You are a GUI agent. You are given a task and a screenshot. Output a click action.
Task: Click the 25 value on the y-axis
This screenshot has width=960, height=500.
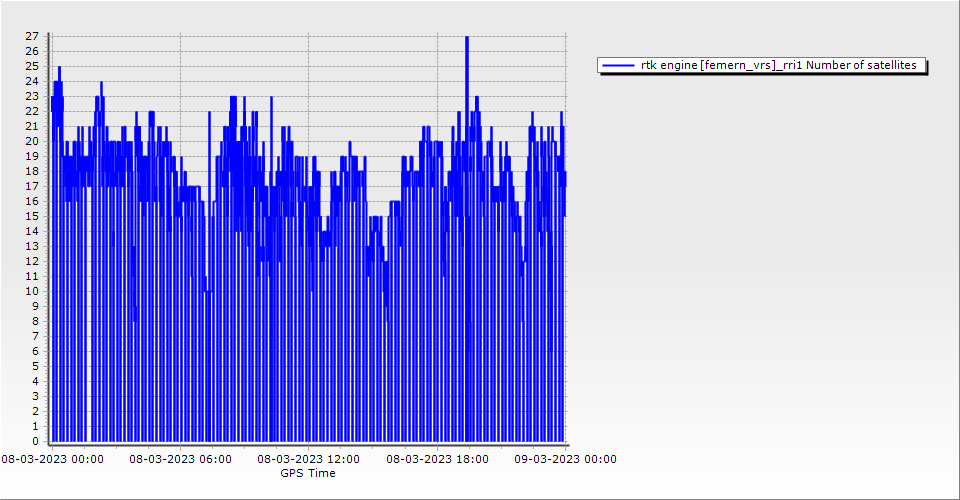(32, 66)
